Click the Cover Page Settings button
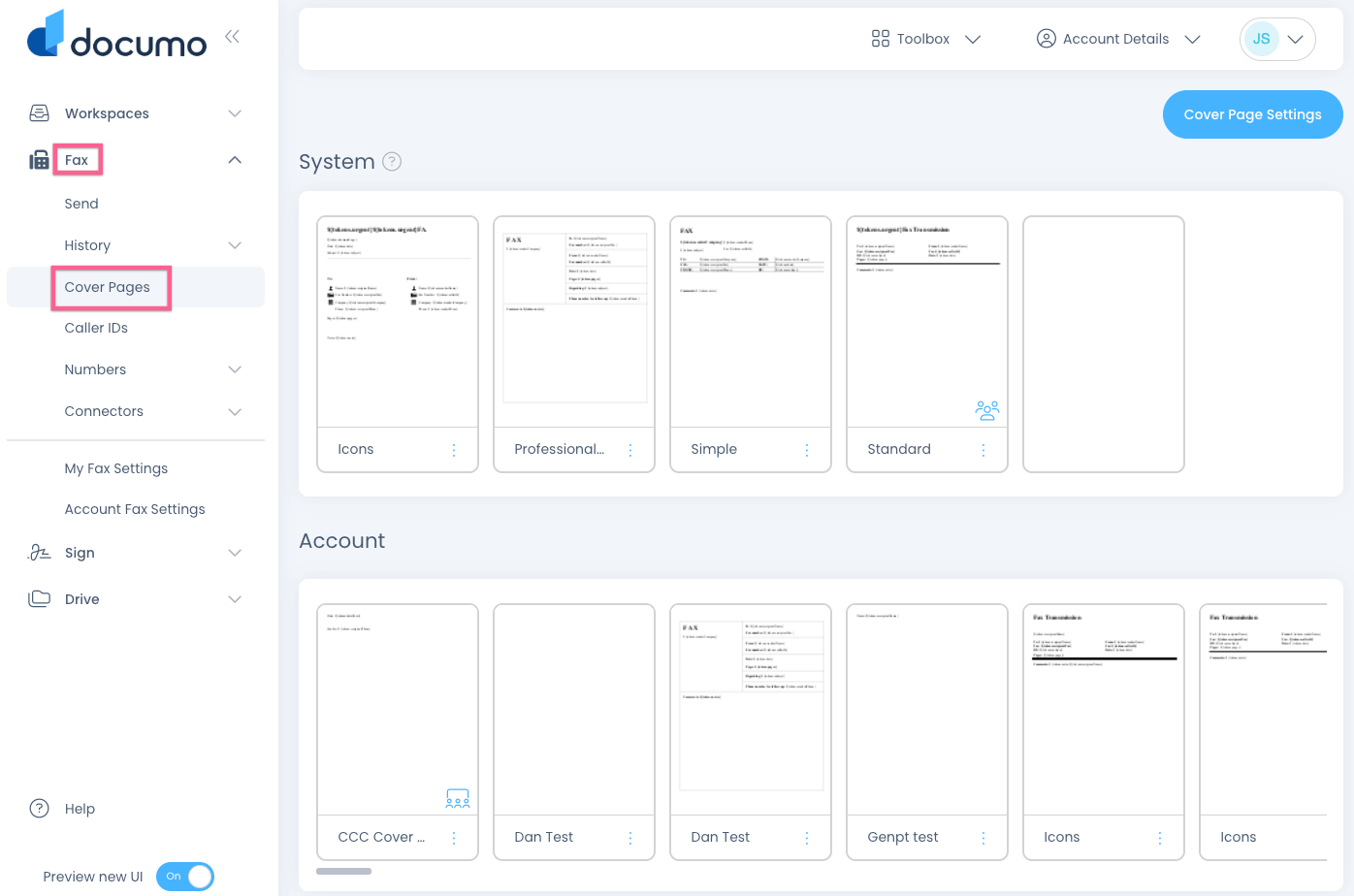The width and height of the screenshot is (1354, 896). point(1252,114)
